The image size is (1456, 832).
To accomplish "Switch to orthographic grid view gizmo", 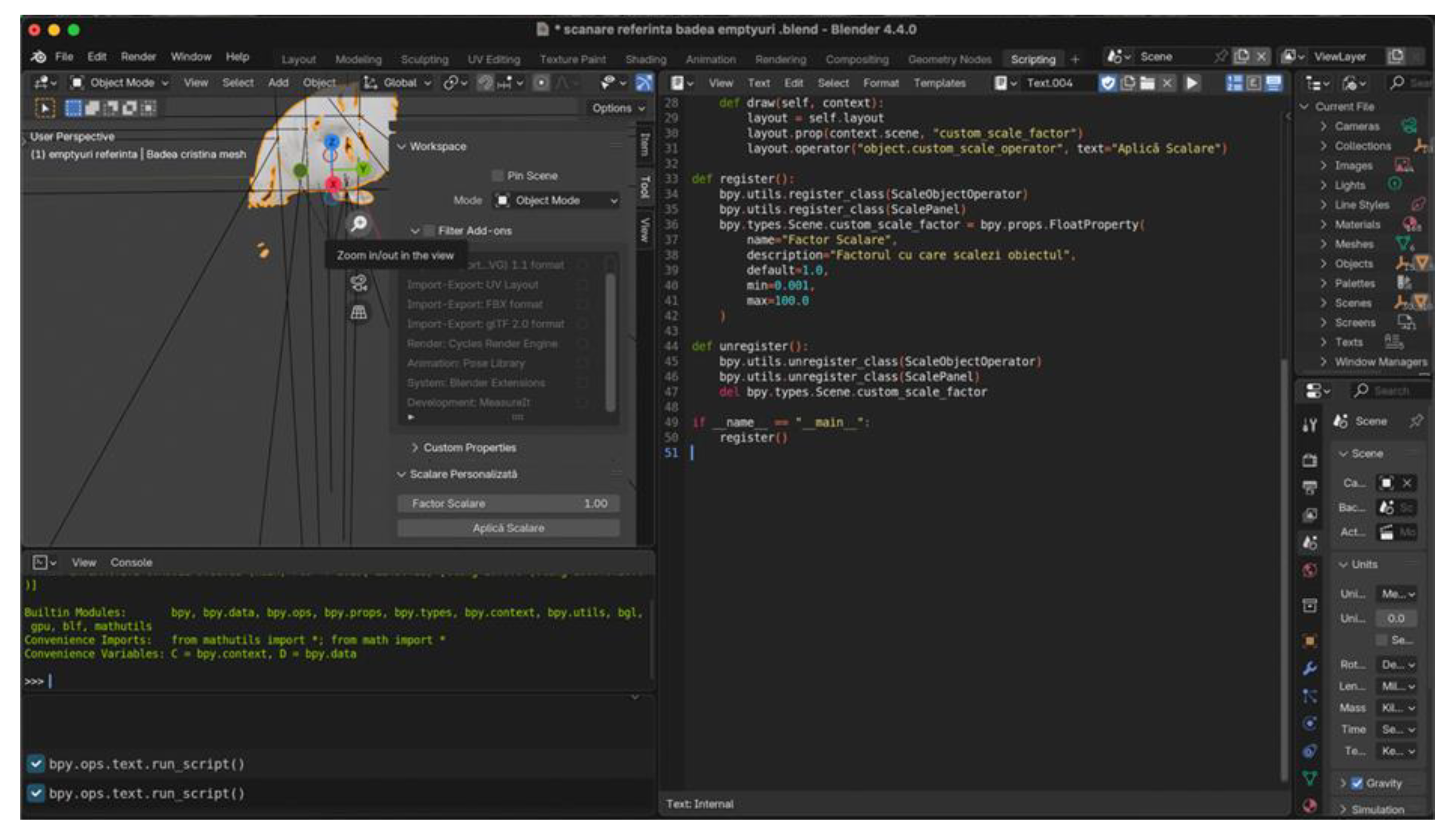I will [359, 312].
